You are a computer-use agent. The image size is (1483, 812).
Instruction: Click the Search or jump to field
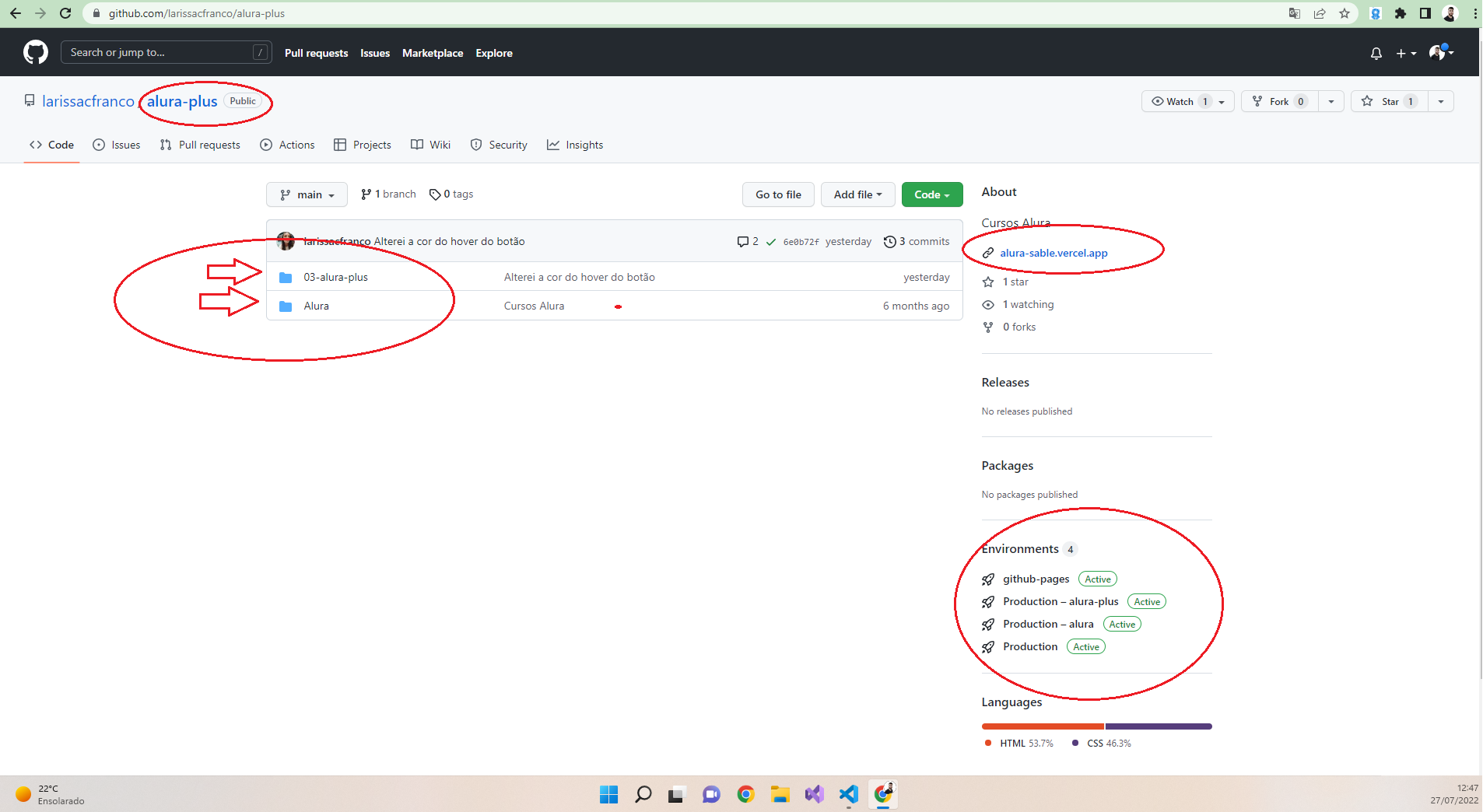tap(167, 52)
